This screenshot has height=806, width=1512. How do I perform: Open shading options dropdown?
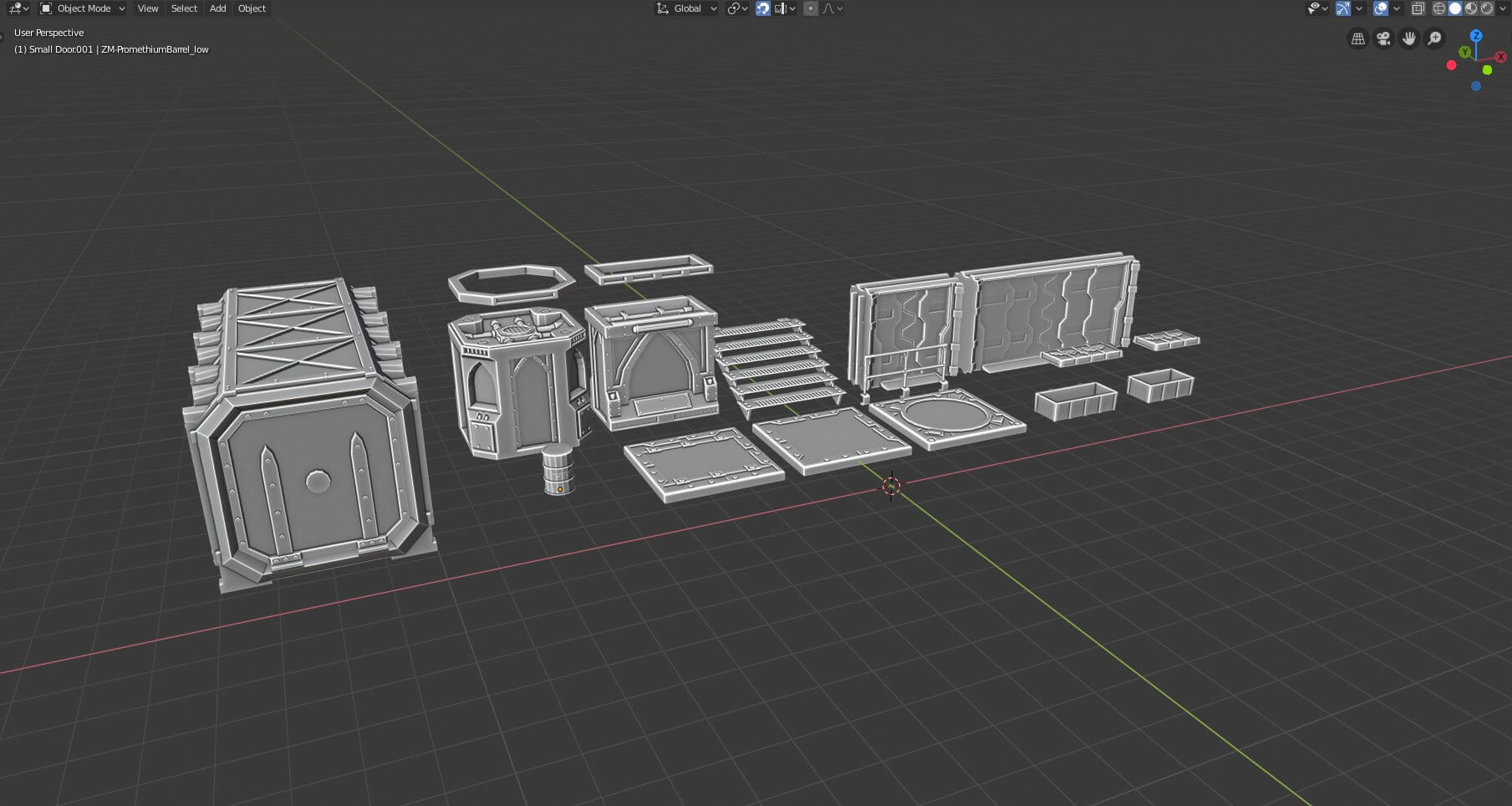[1502, 8]
